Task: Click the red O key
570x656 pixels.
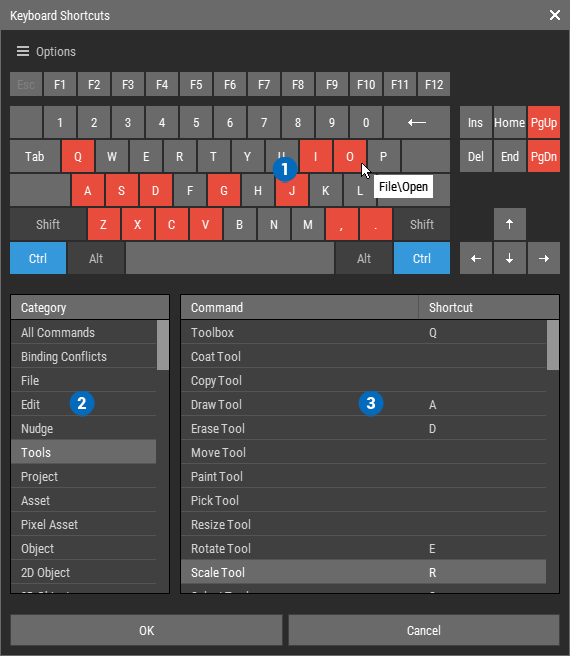Action: (350, 156)
